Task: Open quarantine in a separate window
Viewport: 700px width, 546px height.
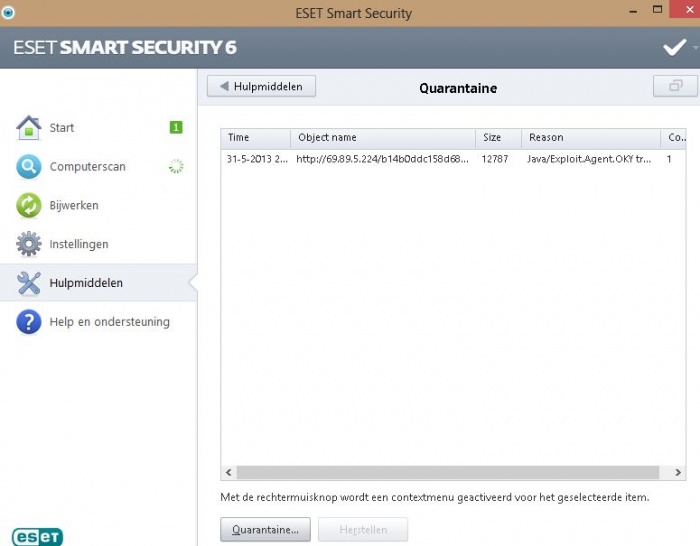Action: click(x=675, y=86)
